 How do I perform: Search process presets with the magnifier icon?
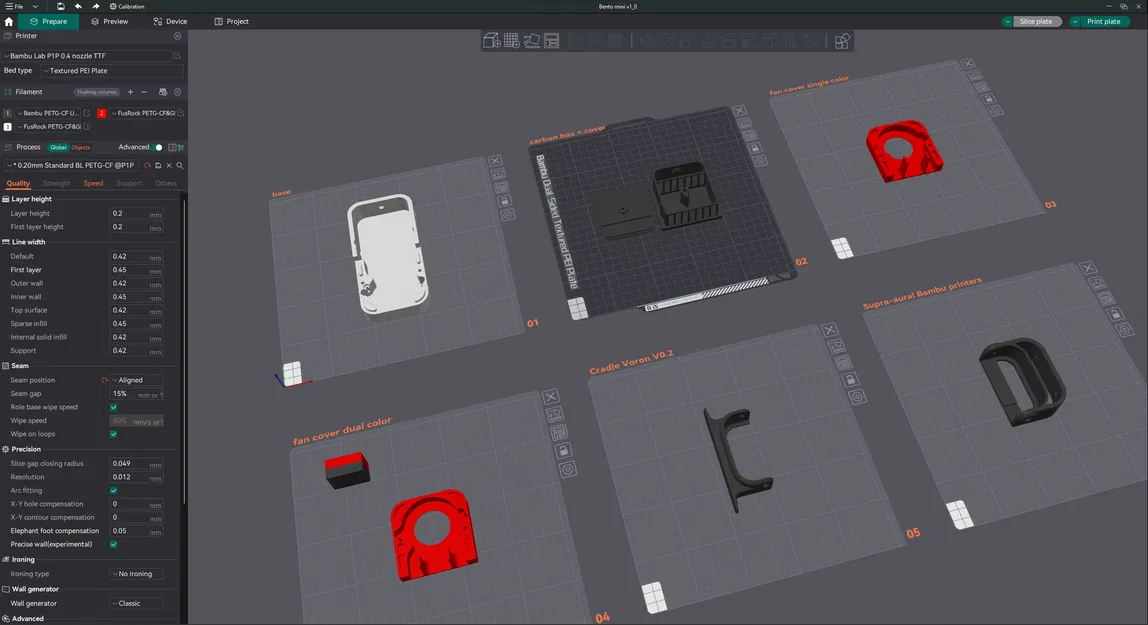(180, 165)
